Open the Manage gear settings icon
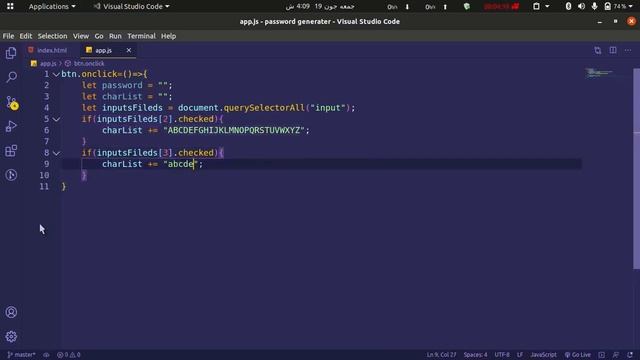Viewport: 640px width, 360px height. [x=11, y=336]
